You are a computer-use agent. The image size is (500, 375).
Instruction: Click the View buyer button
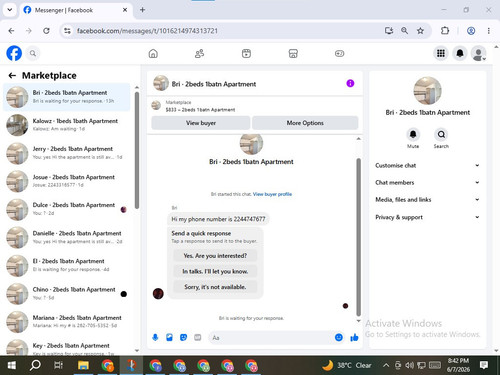click(x=201, y=123)
